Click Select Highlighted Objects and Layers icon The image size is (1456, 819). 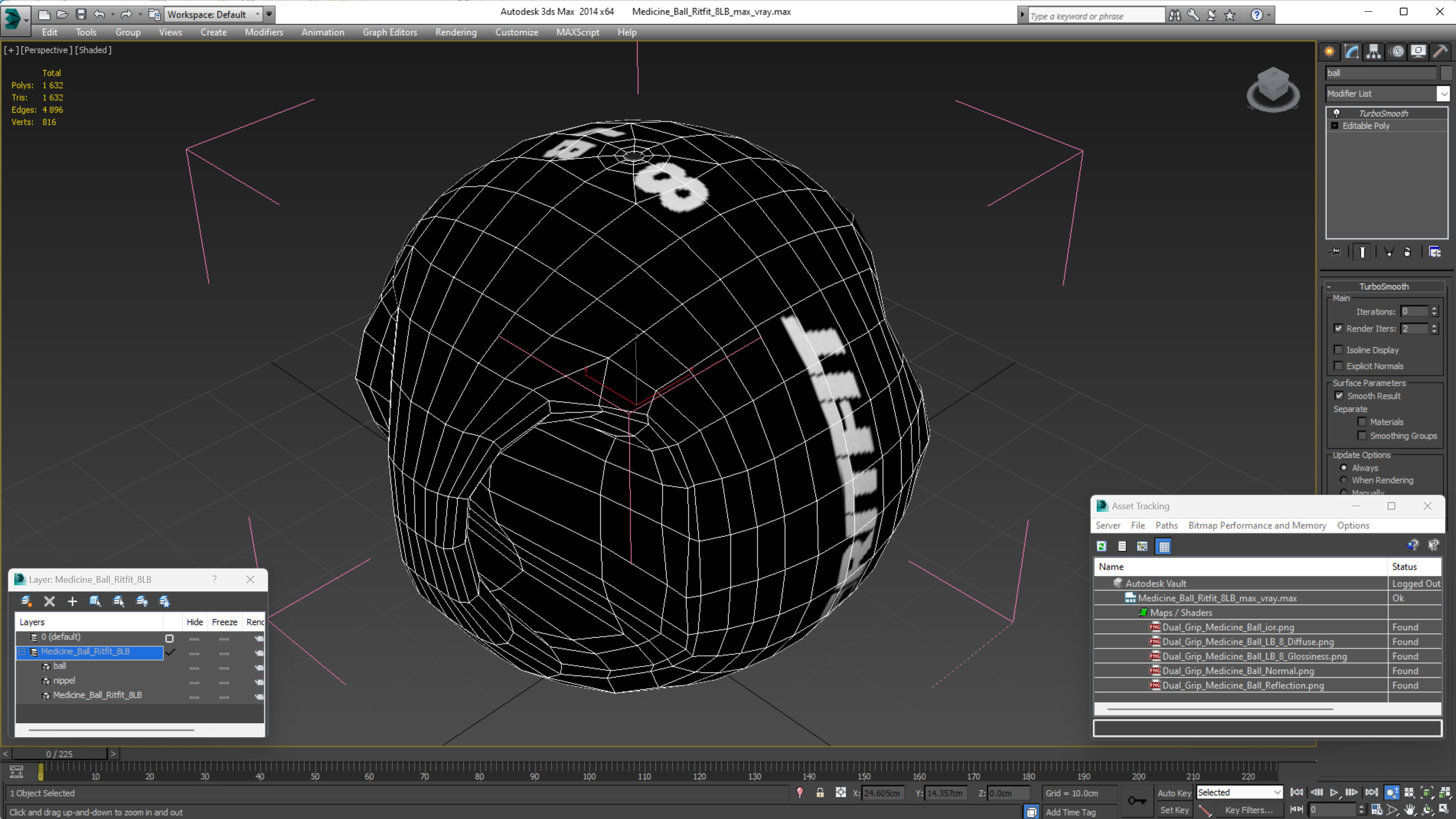tap(95, 601)
